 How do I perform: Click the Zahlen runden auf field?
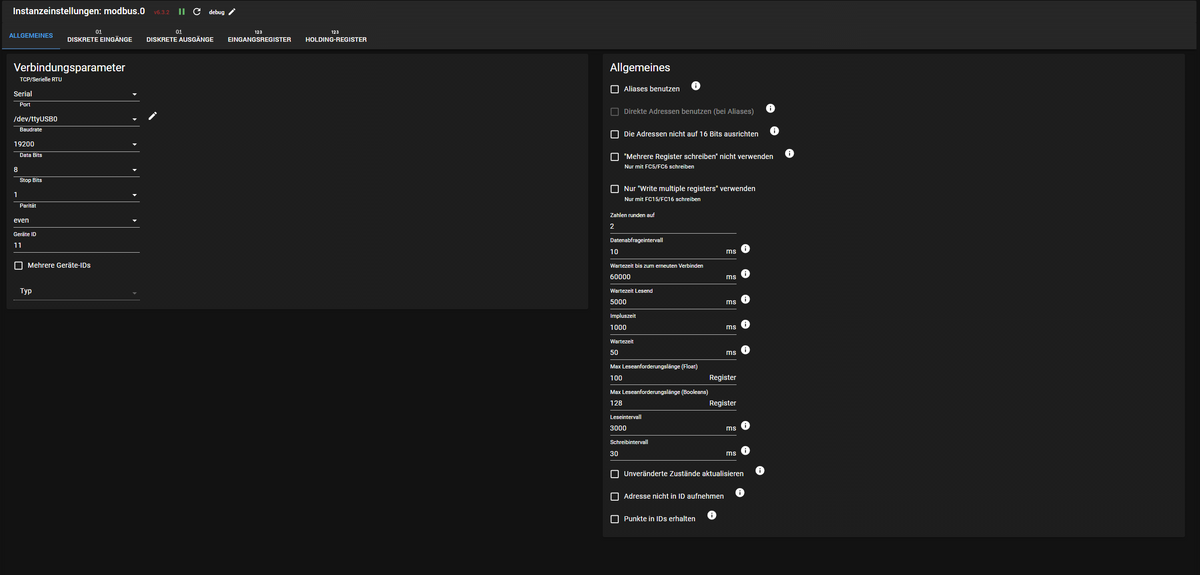[x=673, y=226]
